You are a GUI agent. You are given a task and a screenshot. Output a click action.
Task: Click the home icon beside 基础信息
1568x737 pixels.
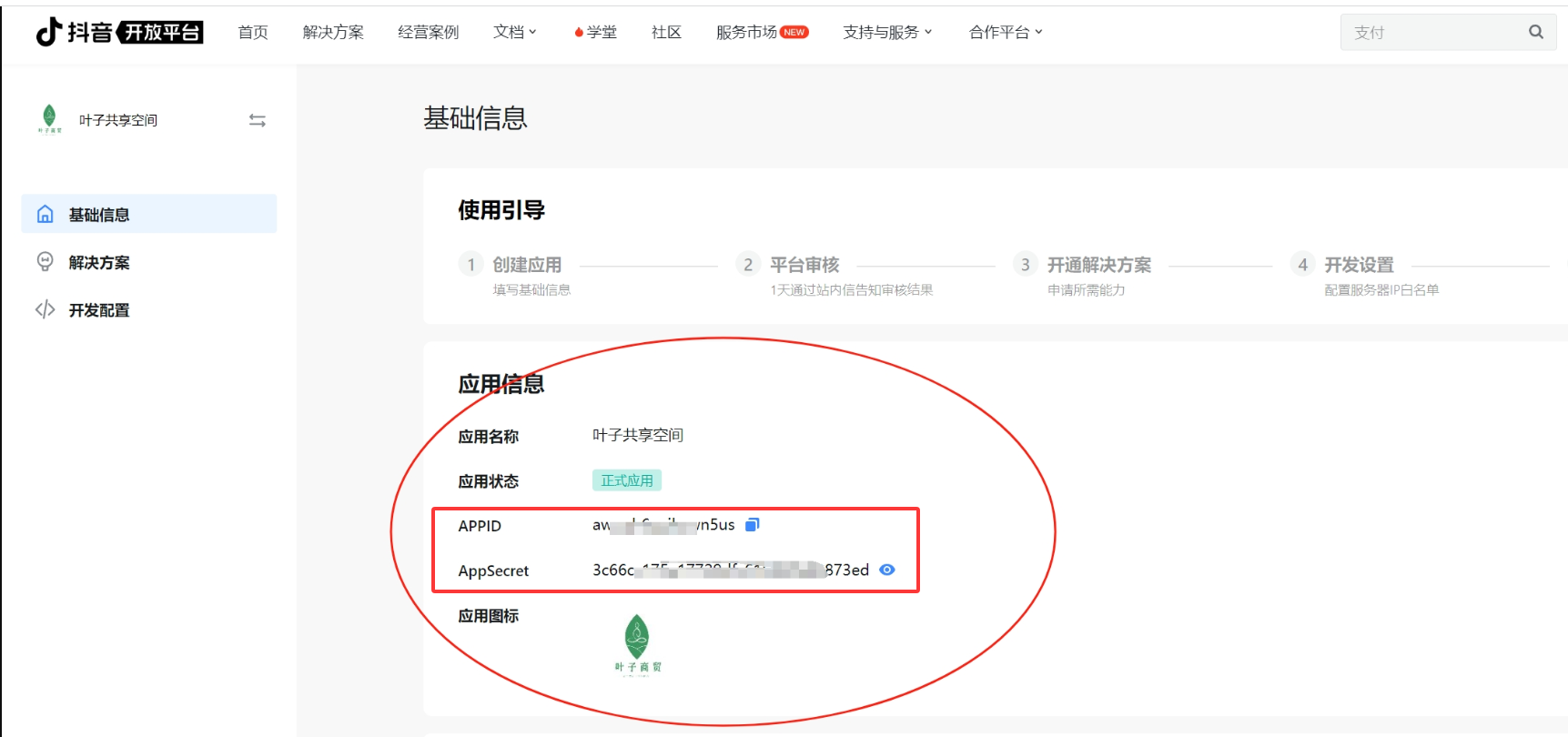click(x=45, y=214)
